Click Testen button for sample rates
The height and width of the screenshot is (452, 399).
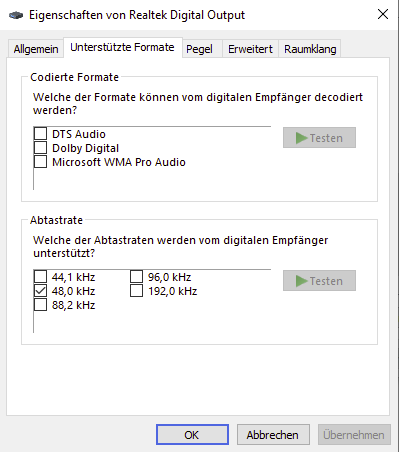pos(319,281)
